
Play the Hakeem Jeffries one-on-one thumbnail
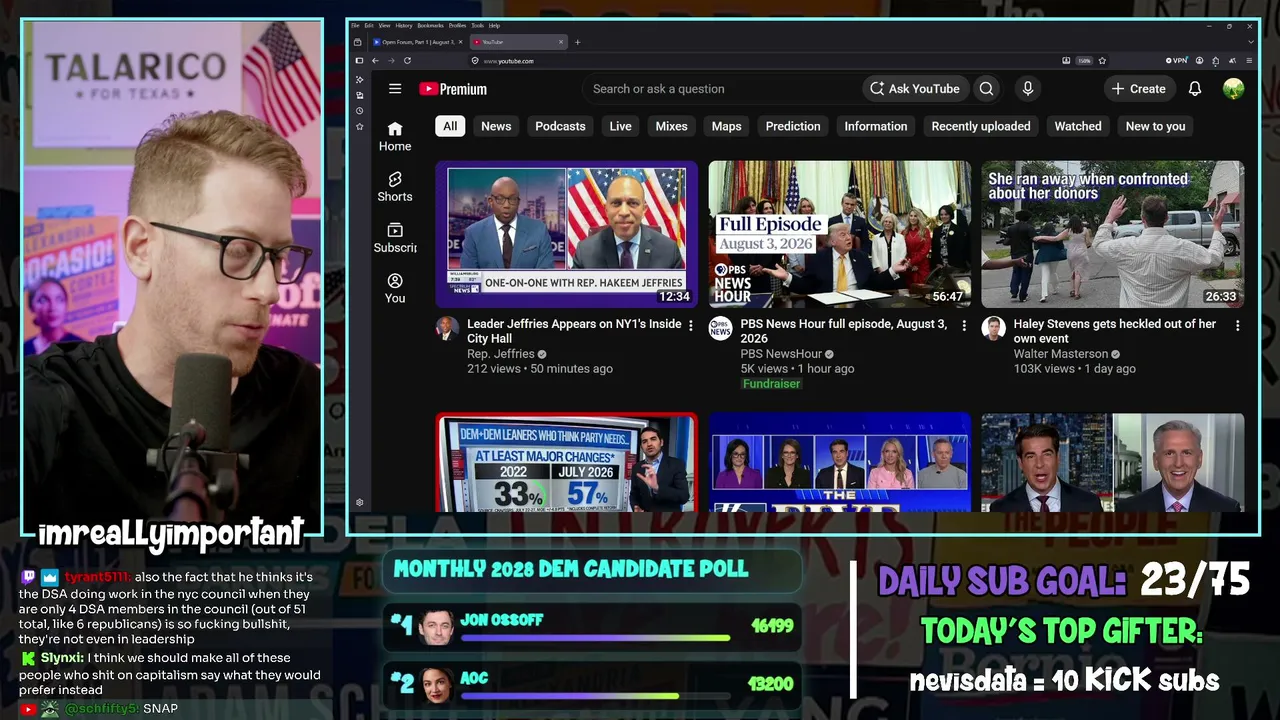coord(566,234)
